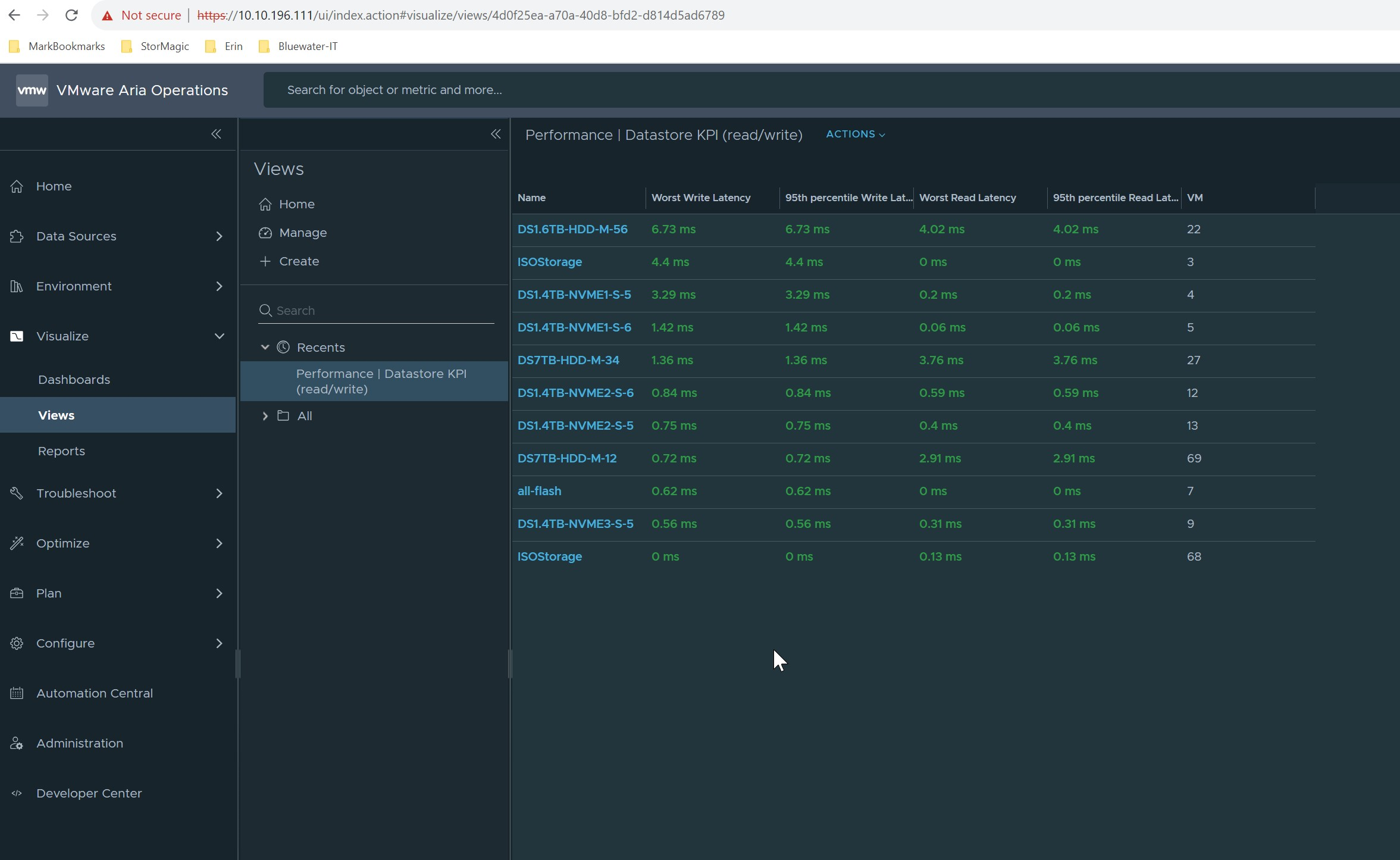
Task: Click the Data Sources puzzle icon
Action: 17,236
